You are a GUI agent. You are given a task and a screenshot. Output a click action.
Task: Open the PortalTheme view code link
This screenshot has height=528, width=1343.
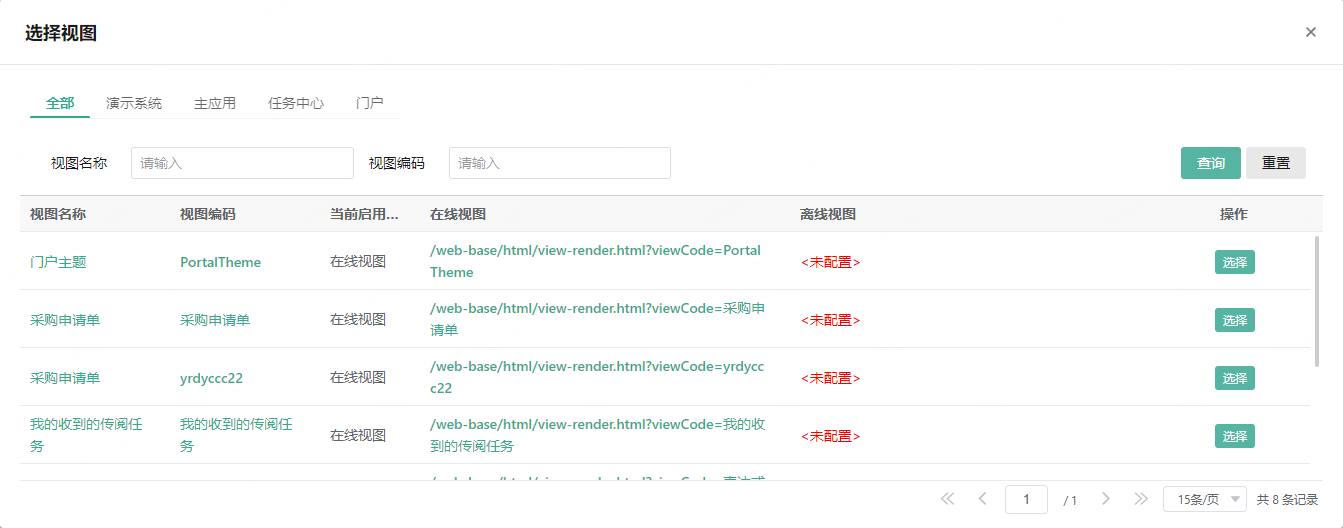(220, 262)
